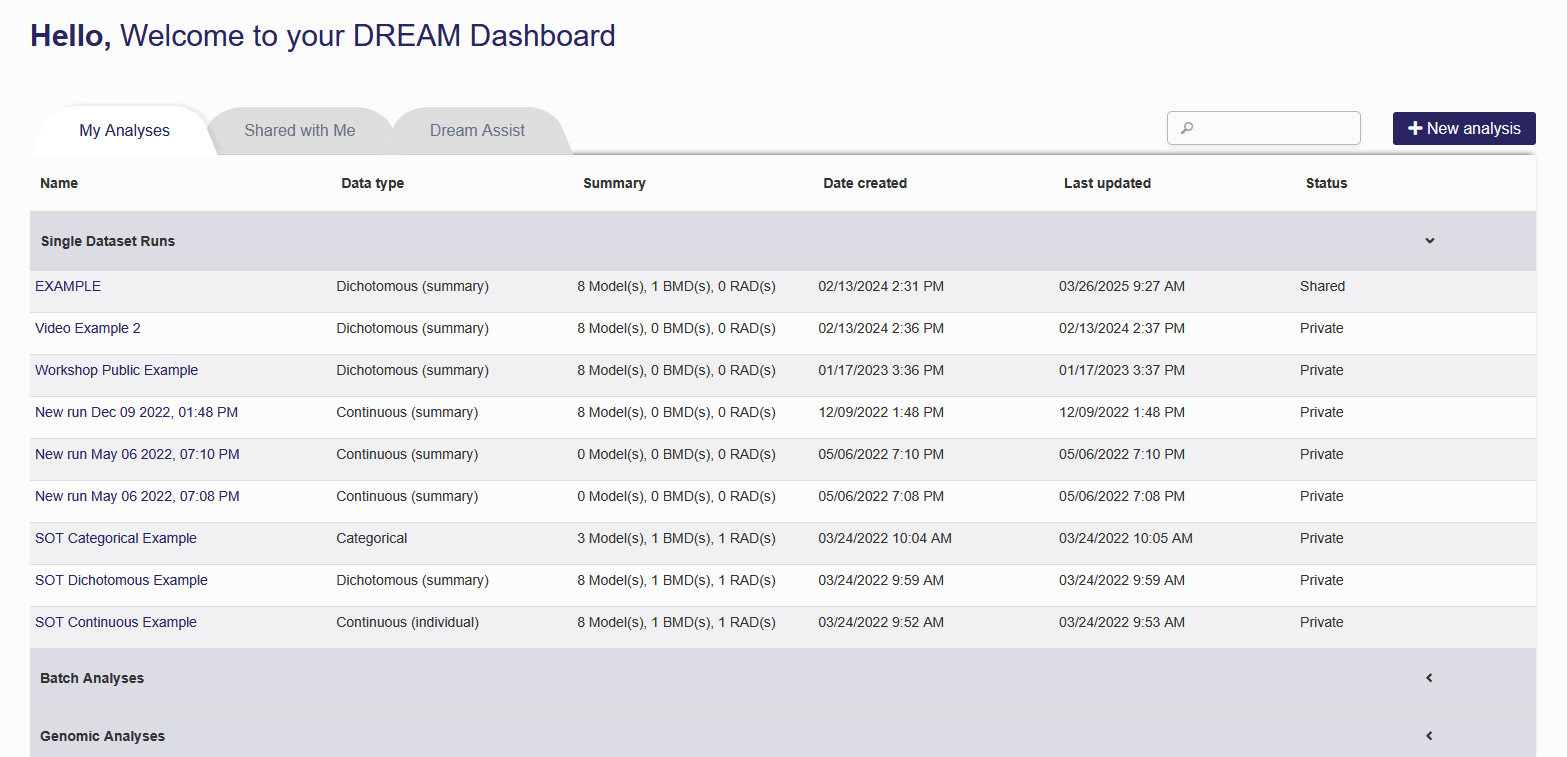Click the magnifier icon in search box
This screenshot has height=757, width=1567.
1187,129
